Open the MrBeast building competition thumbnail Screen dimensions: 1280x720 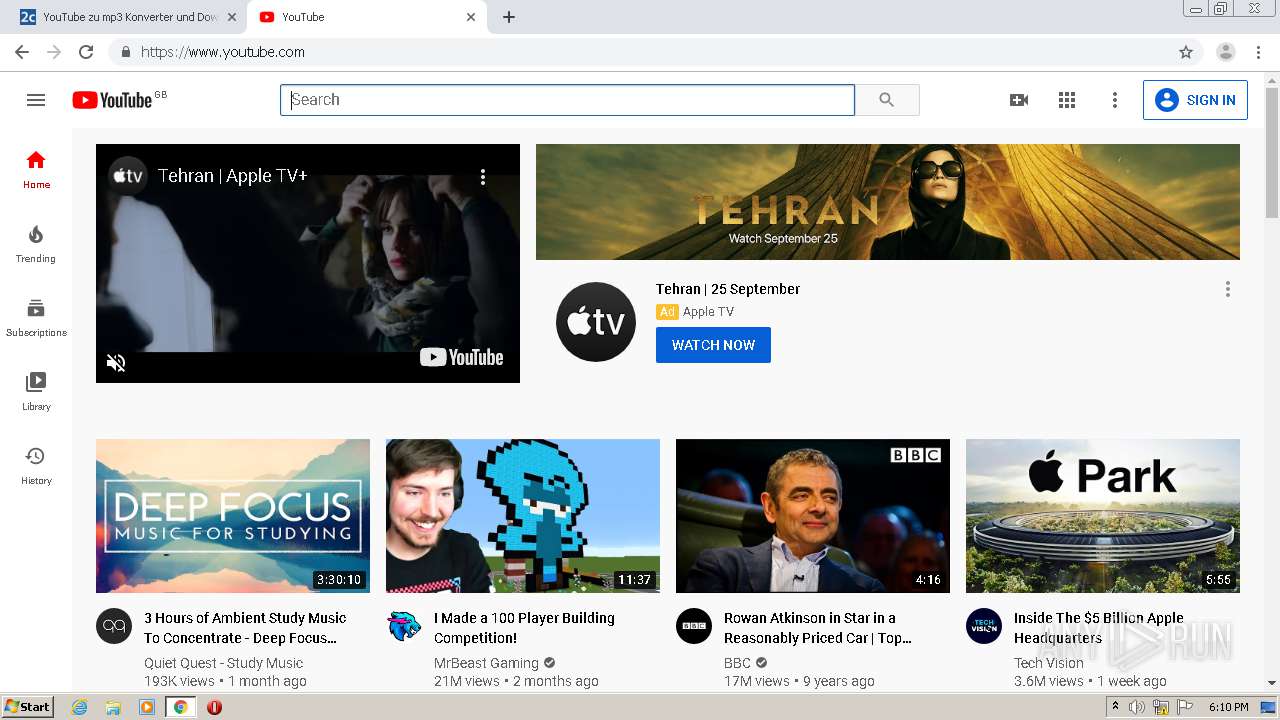click(x=523, y=516)
